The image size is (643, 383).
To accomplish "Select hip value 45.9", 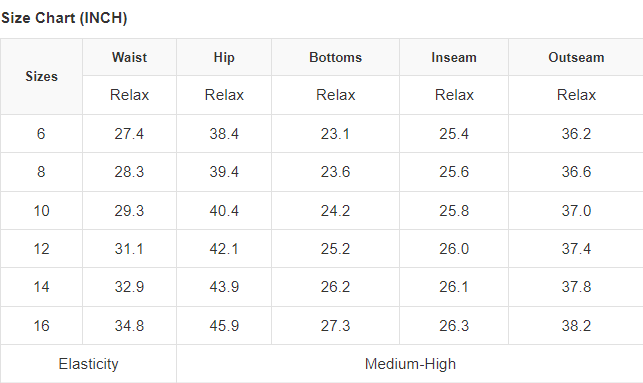I will tap(224, 326).
